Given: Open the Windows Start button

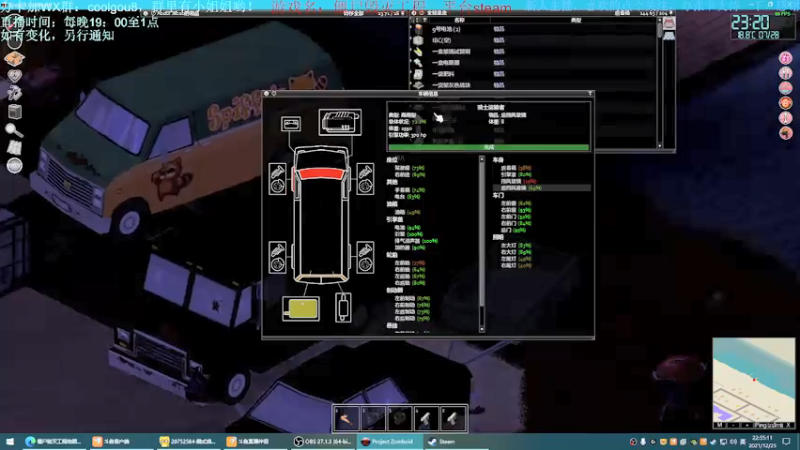Looking at the screenshot, I should [x=10, y=441].
